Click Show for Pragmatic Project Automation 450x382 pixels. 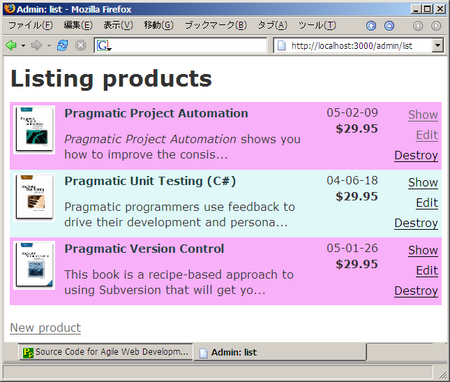423,115
